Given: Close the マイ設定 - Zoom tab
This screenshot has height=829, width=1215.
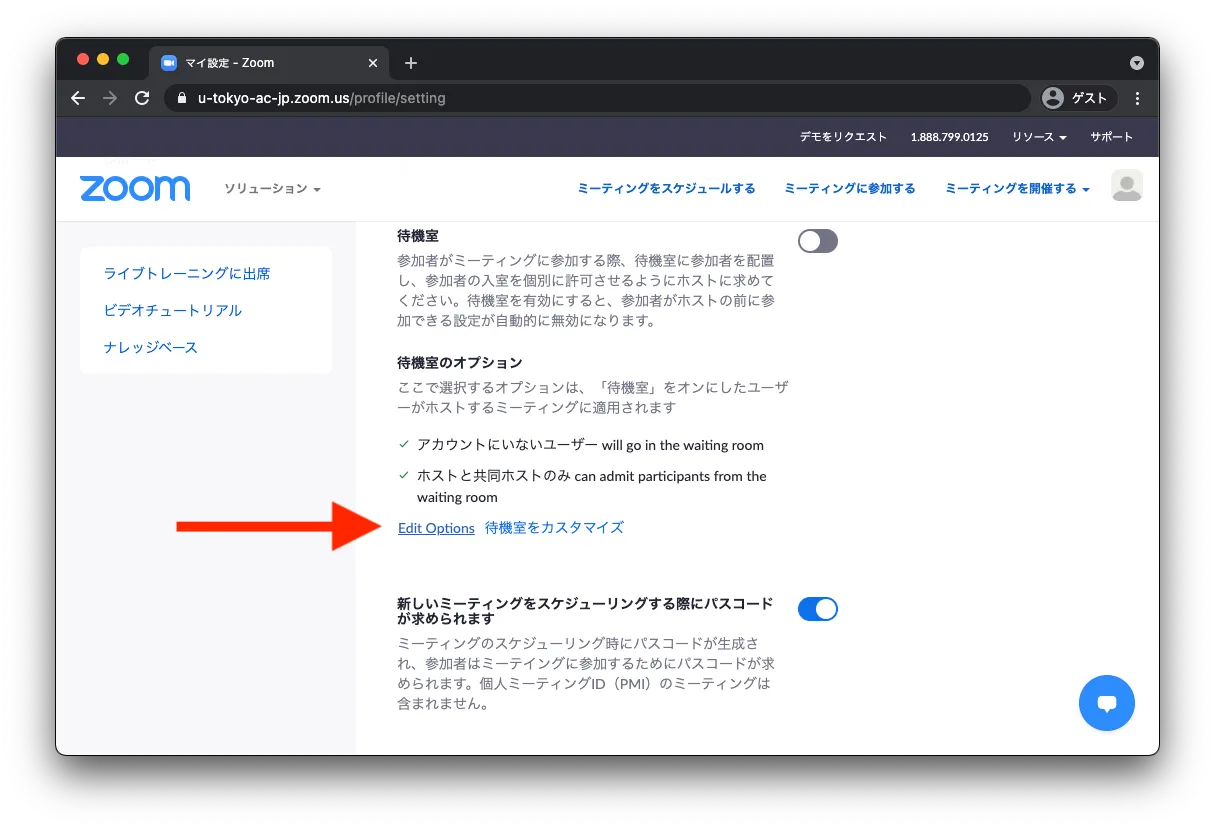Looking at the screenshot, I should pyautogui.click(x=373, y=63).
